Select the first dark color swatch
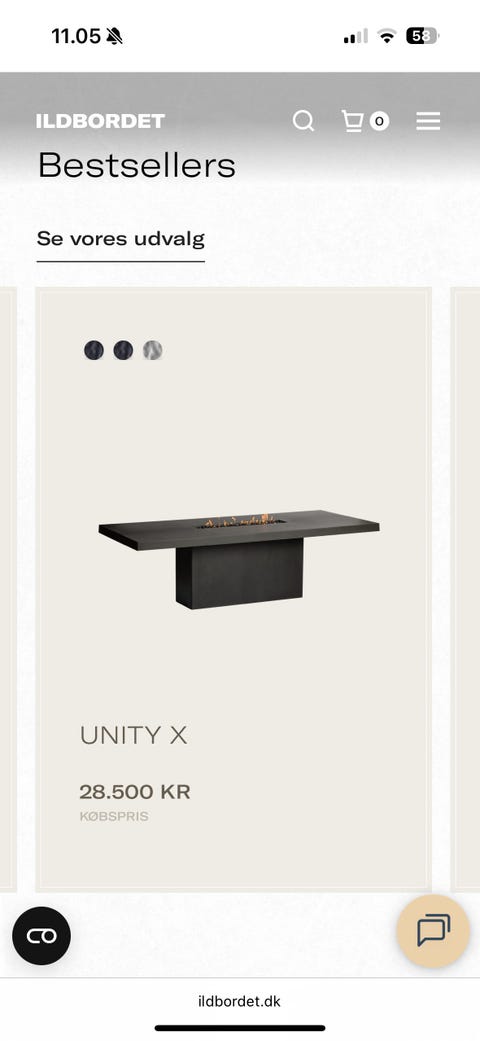The height and width of the screenshot is (1041, 480). tap(94, 350)
